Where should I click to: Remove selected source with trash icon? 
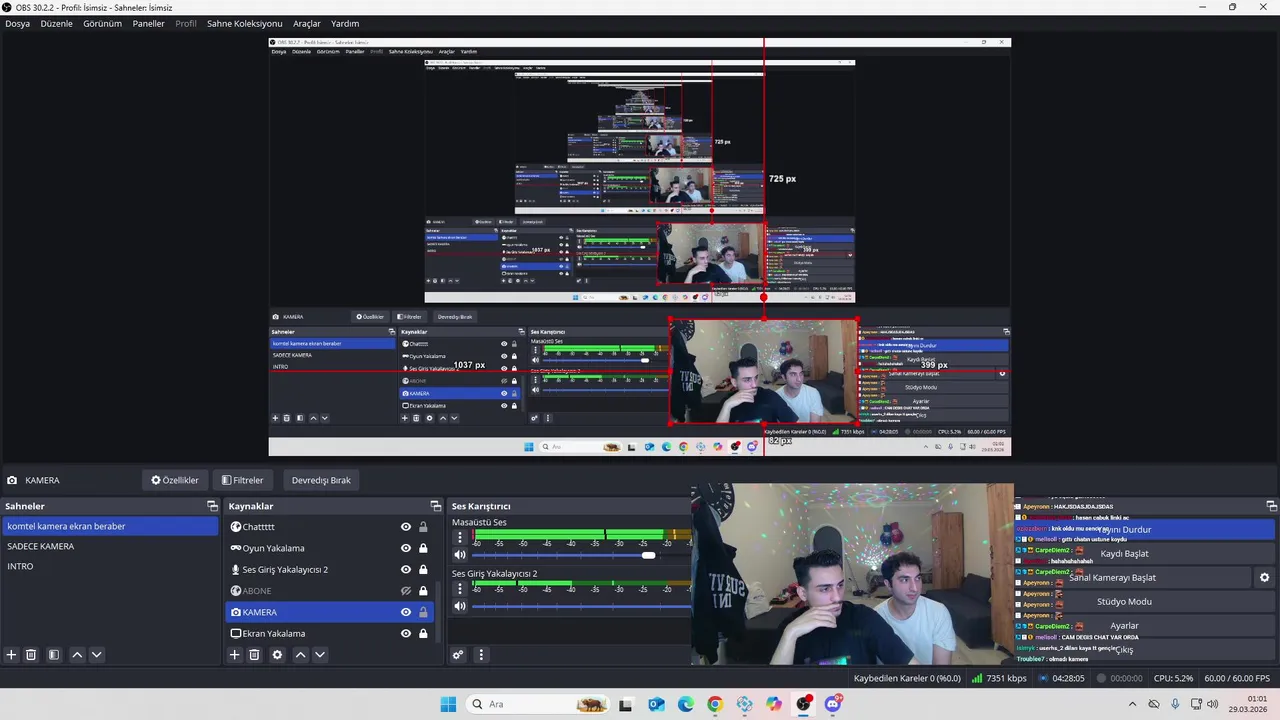click(x=254, y=655)
